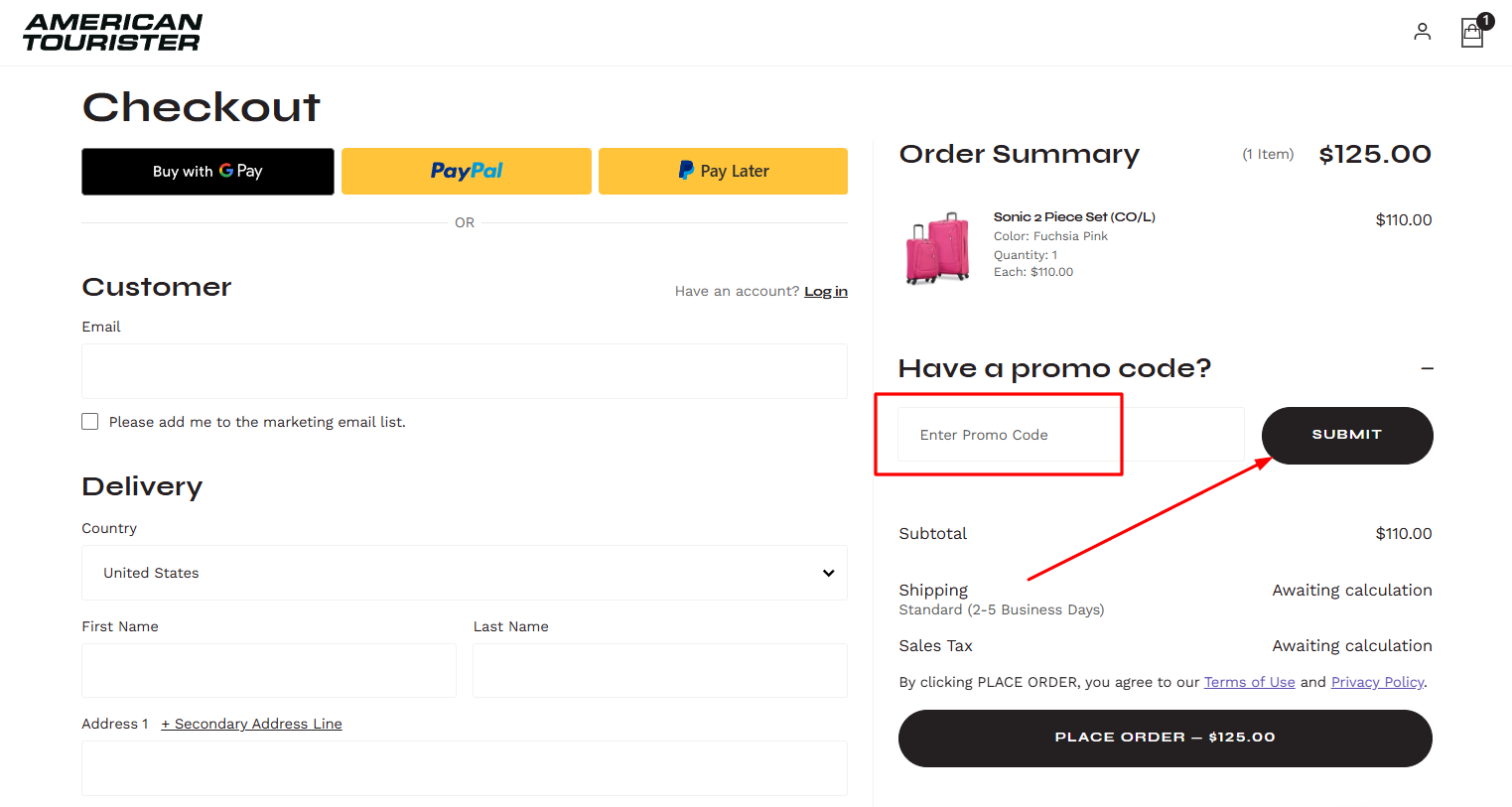The width and height of the screenshot is (1512, 807).
Task: Open the Country dropdown
Action: tap(464, 573)
